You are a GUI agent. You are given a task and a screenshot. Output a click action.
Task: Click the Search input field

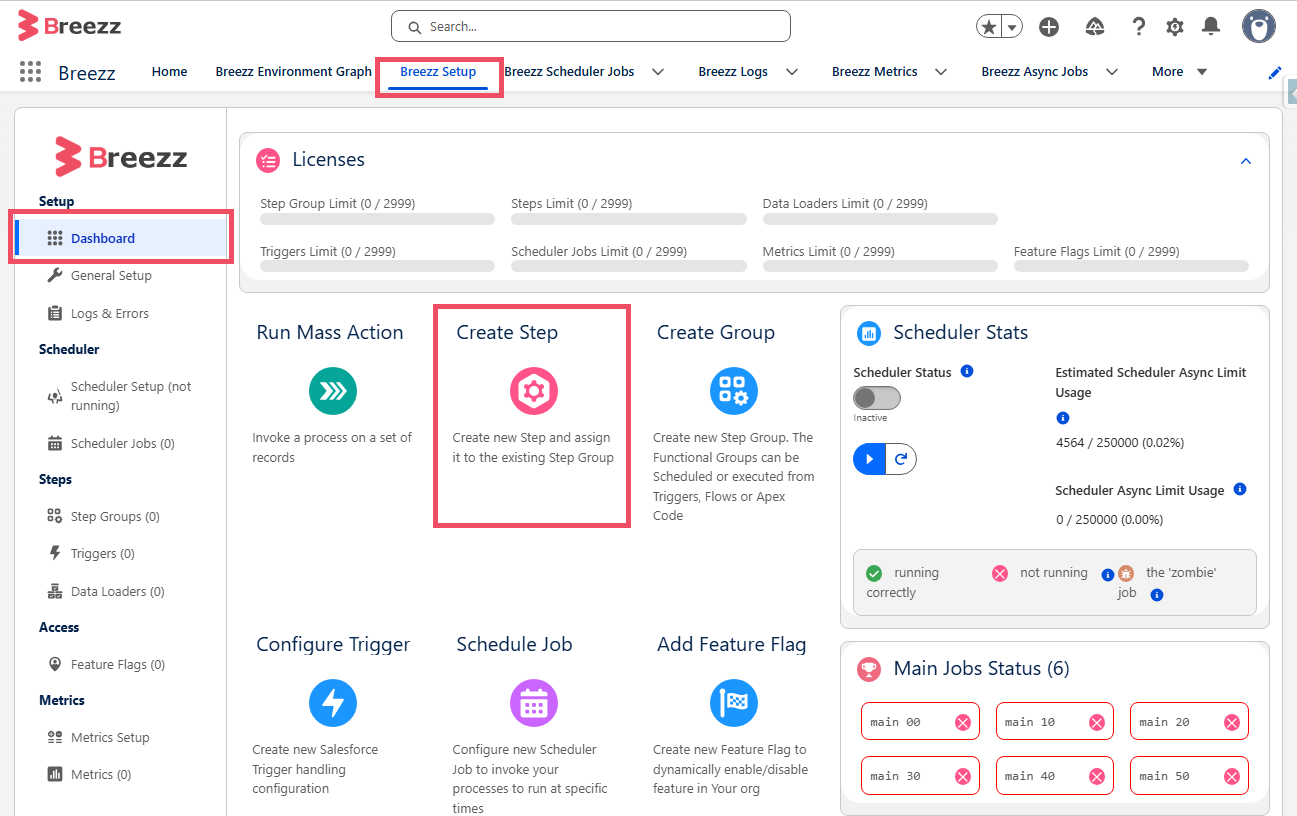[591, 26]
